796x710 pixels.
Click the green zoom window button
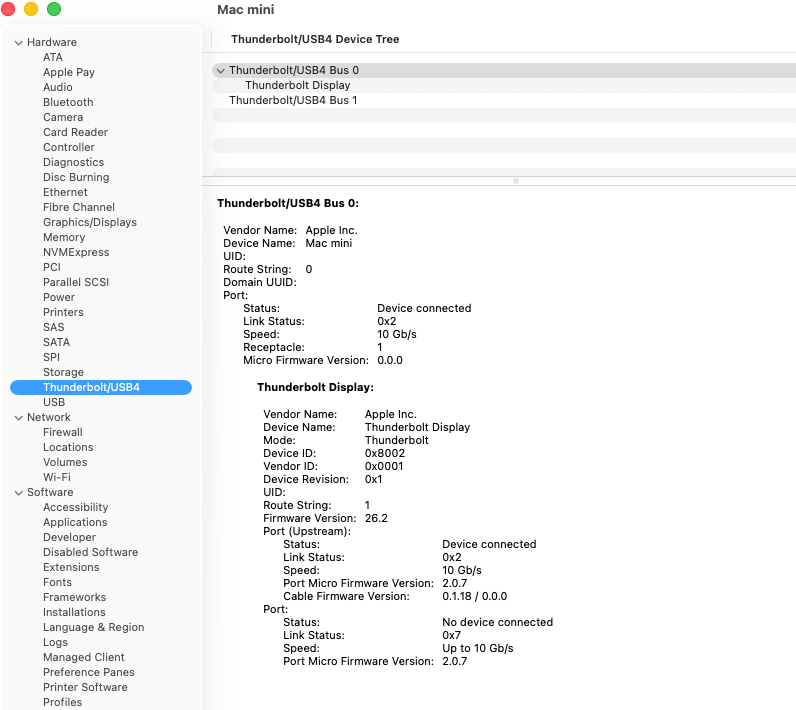pos(54,9)
